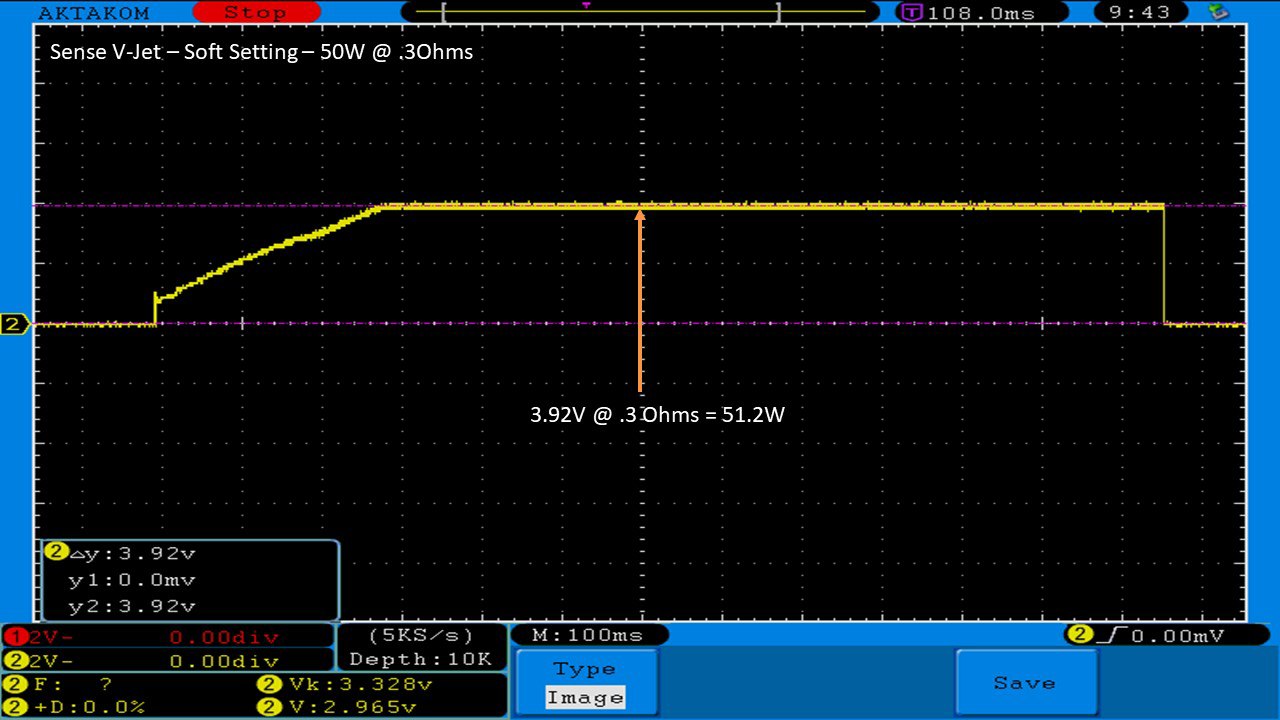Click the purple T trigger time icon
The height and width of the screenshot is (720, 1280).
click(911, 13)
